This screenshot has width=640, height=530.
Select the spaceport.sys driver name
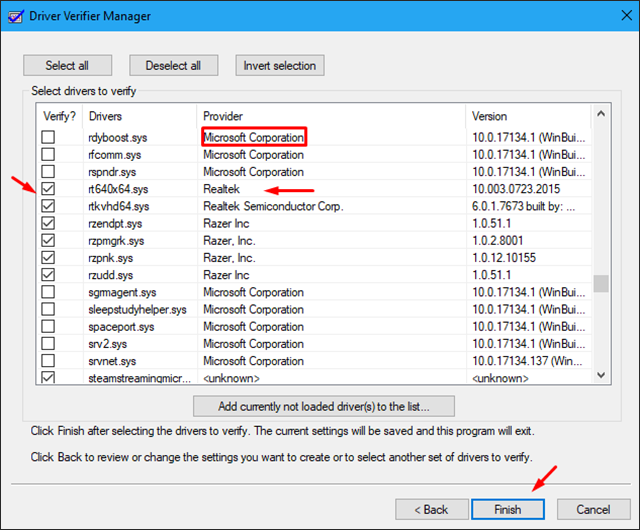[121, 327]
